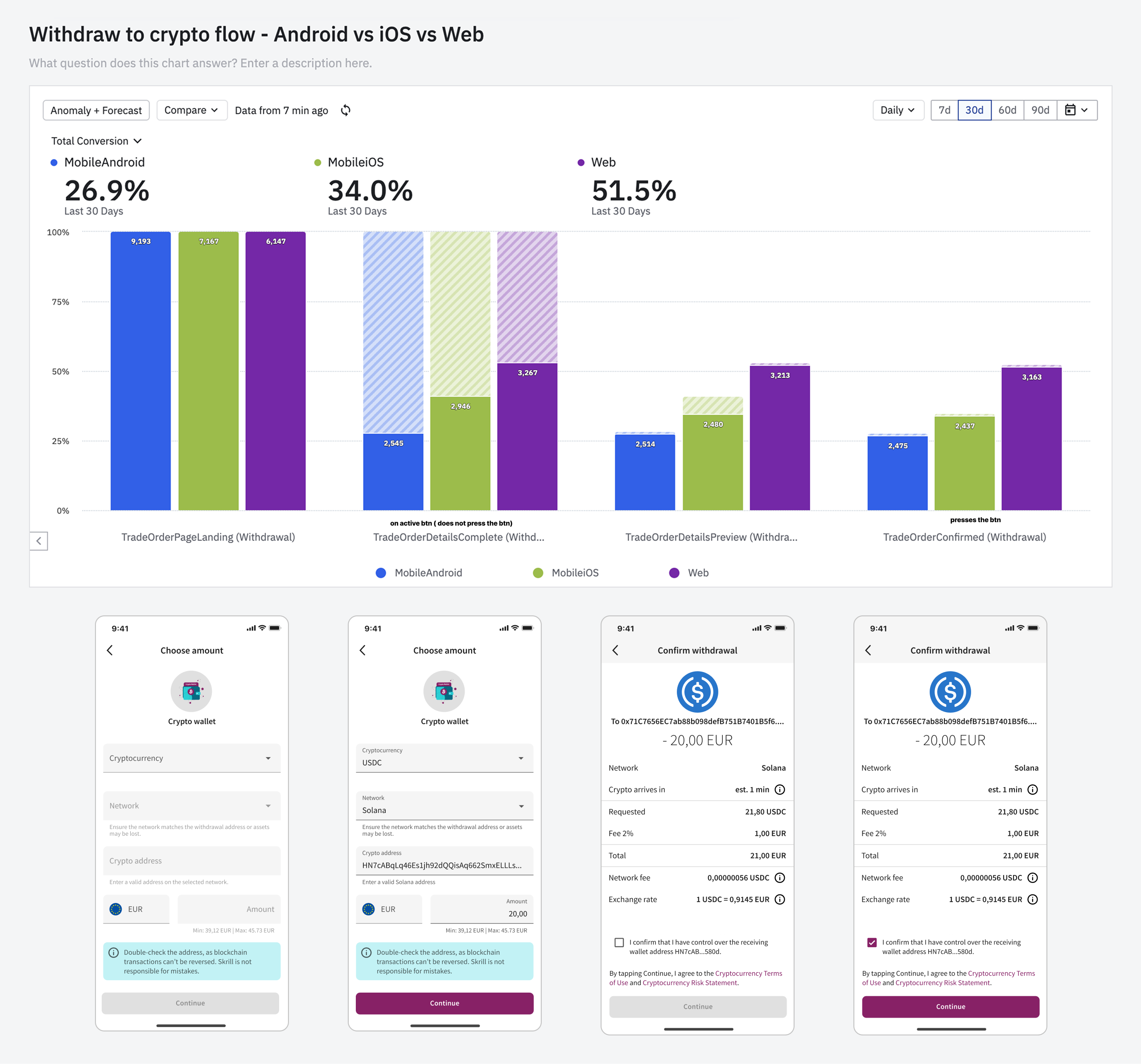The width and height of the screenshot is (1141, 1064).
Task: Open the calendar date range picker
Action: coord(1077,110)
